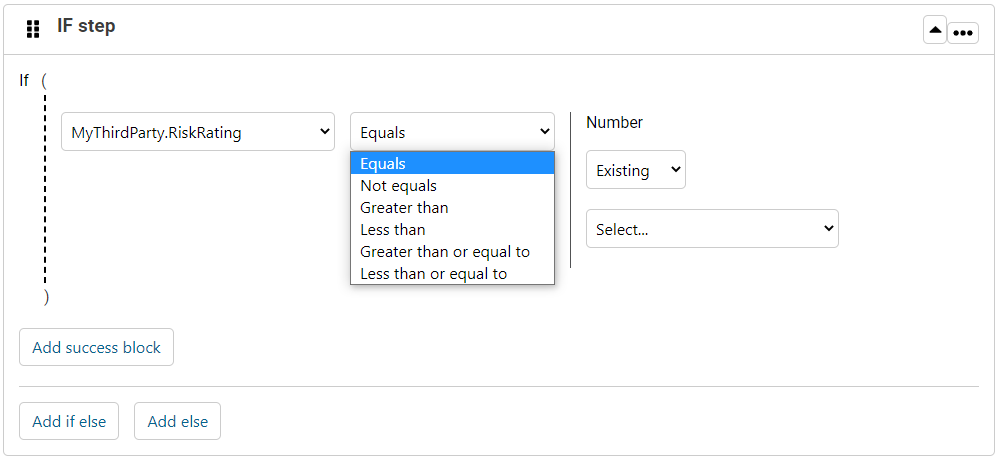Open the Existing value type dropdown
This screenshot has height=460, width=1005.
[636, 170]
